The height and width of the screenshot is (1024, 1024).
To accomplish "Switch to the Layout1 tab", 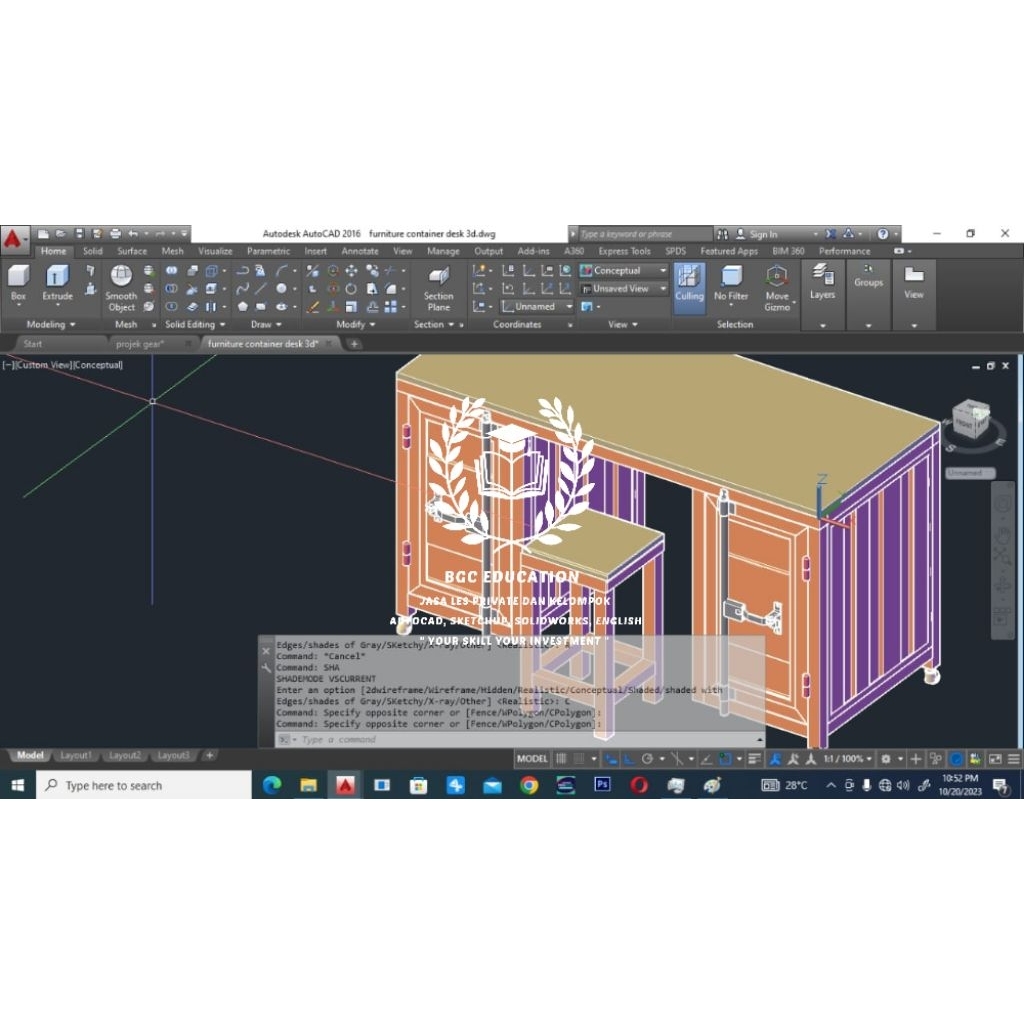I will point(76,756).
